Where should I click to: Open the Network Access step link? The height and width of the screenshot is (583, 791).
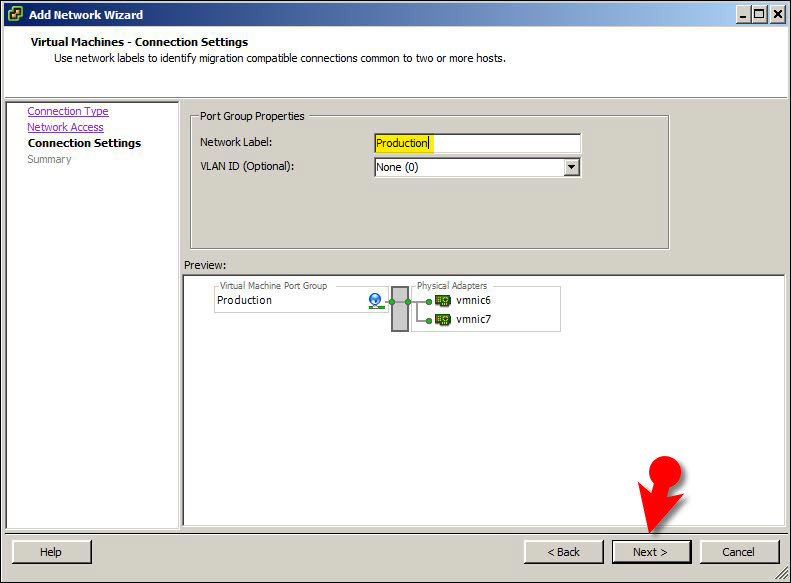(66, 127)
